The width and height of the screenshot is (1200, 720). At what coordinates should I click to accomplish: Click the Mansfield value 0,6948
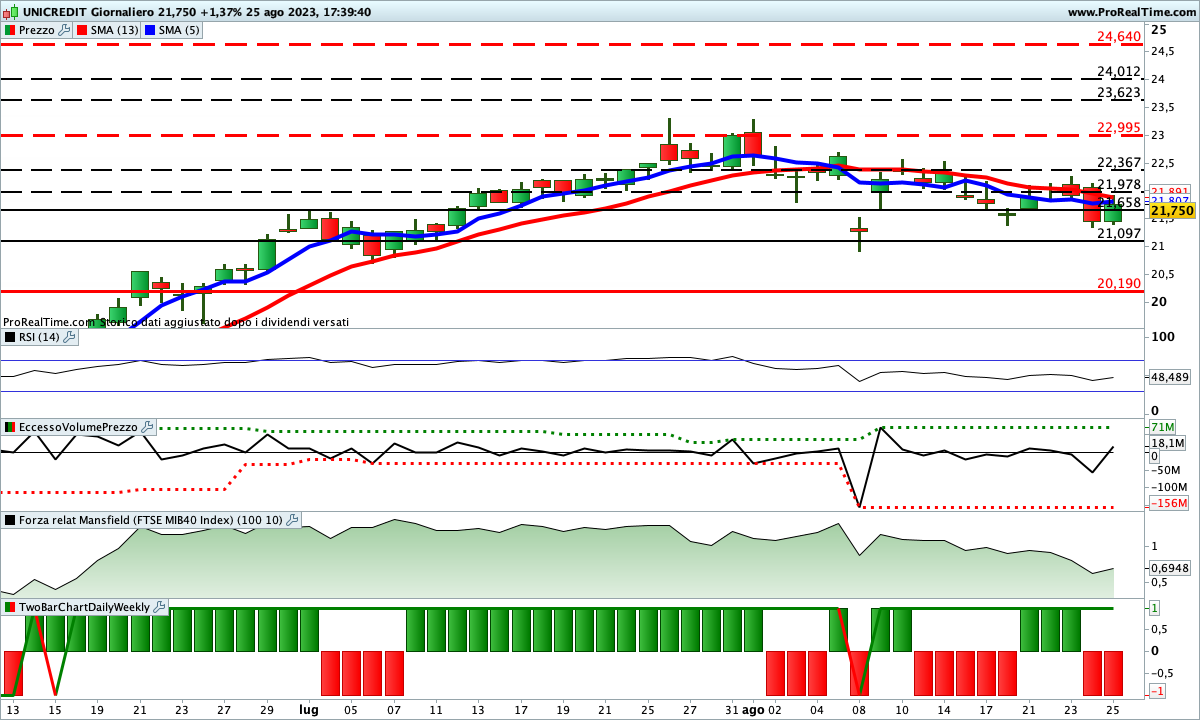point(1170,568)
